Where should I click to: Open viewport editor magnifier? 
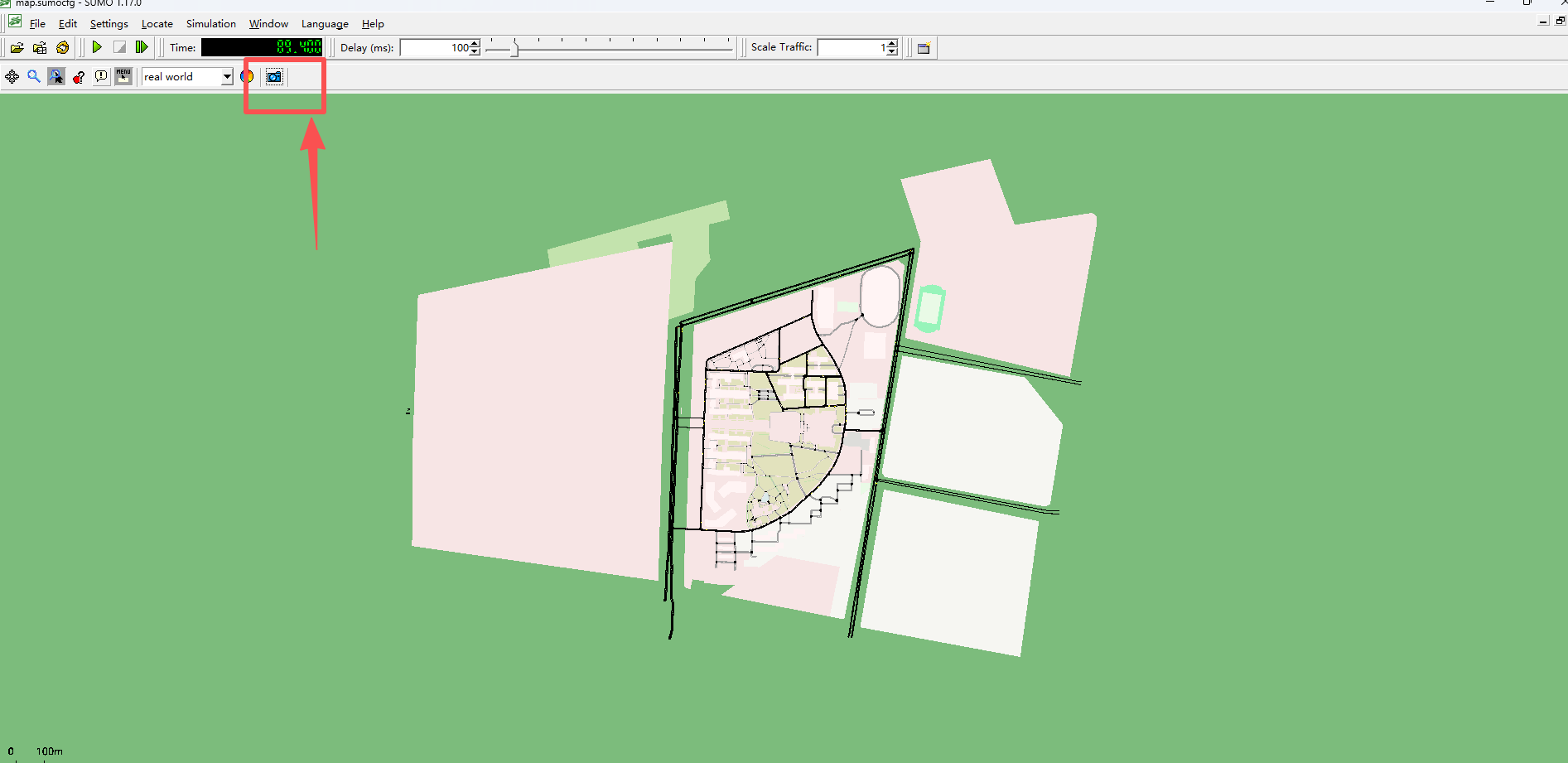(34, 76)
